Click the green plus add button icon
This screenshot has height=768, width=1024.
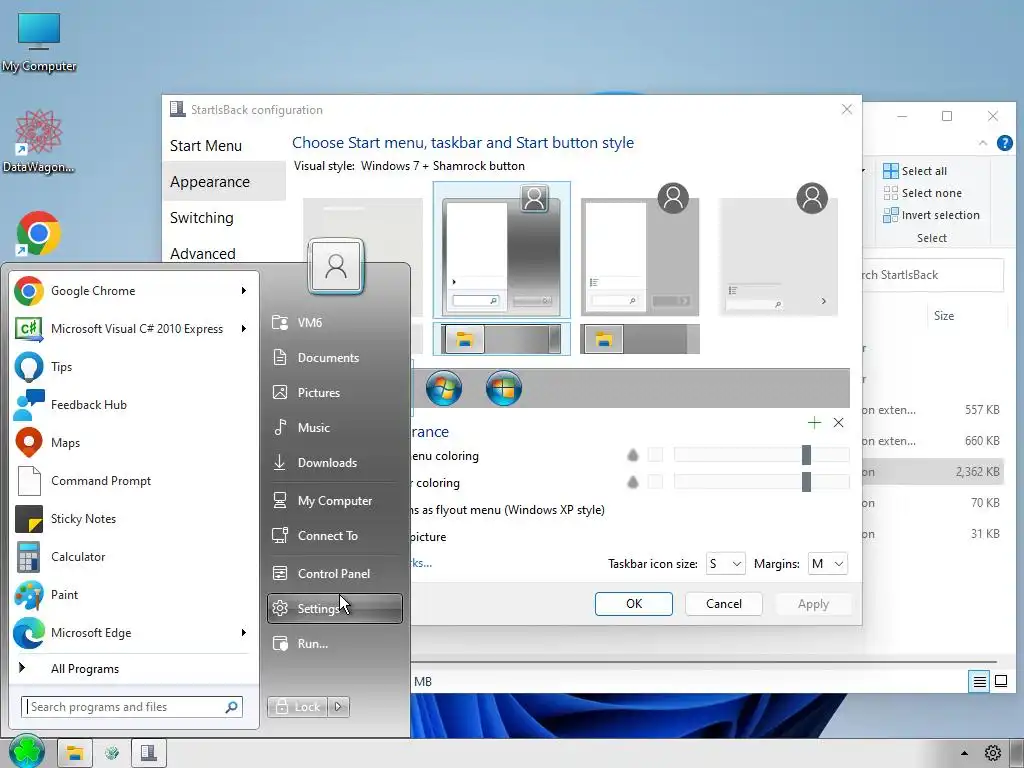coord(814,423)
